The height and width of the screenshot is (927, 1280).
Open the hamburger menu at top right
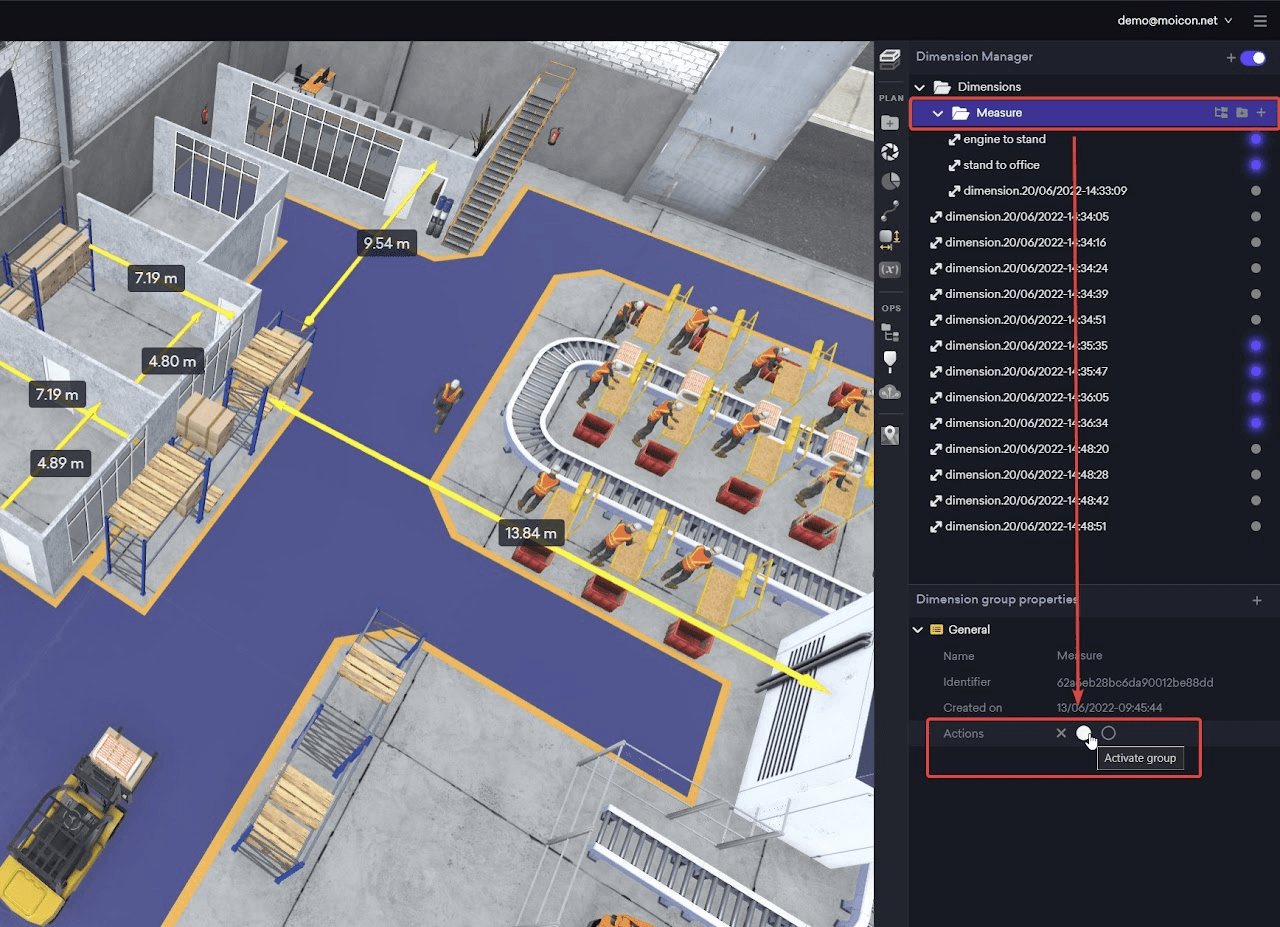tap(1259, 20)
